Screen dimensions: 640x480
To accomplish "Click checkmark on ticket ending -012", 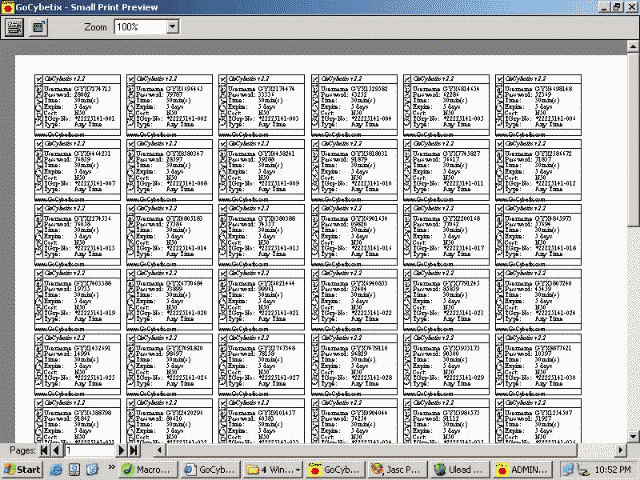I will 500,144.
